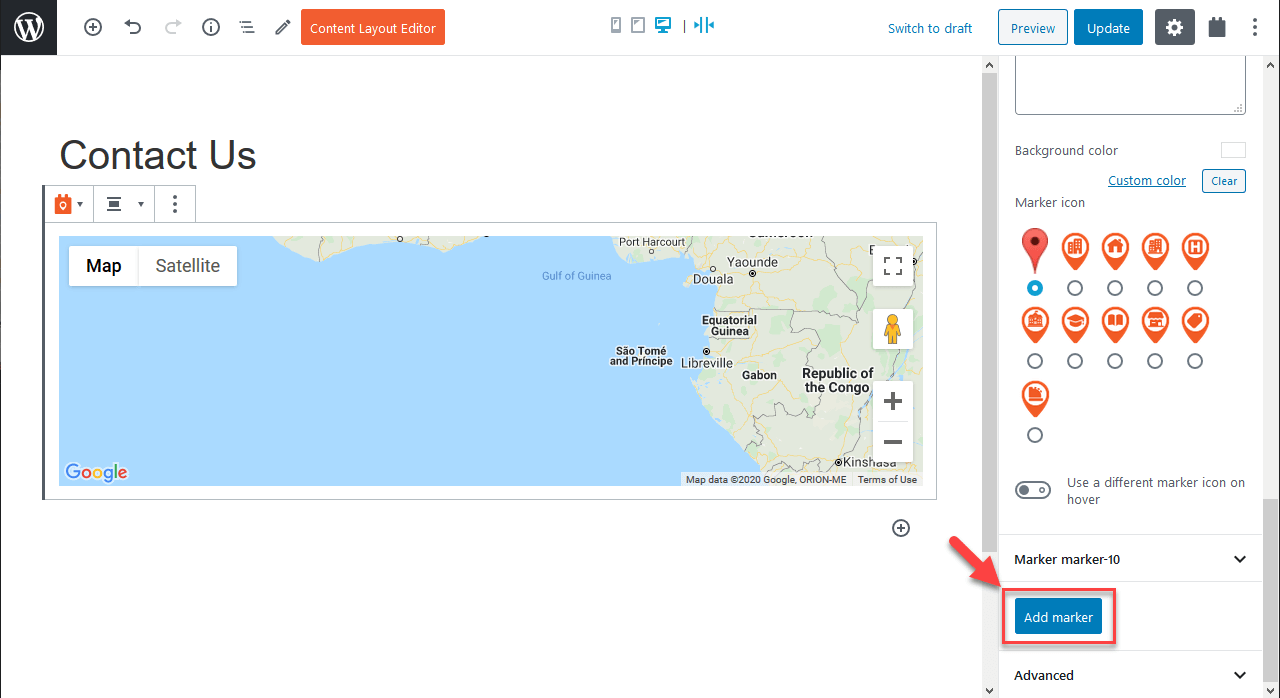Click the shop storefront marker icon
1280x698 pixels.
pyautogui.click(x=1155, y=325)
